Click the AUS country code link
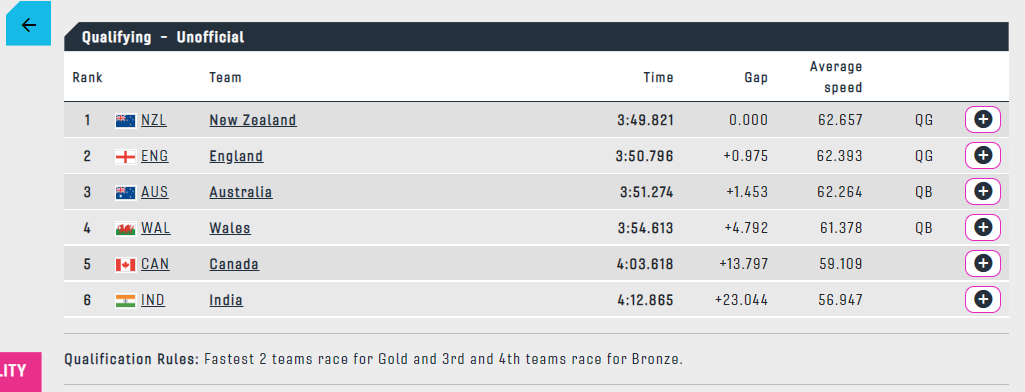 click(154, 192)
